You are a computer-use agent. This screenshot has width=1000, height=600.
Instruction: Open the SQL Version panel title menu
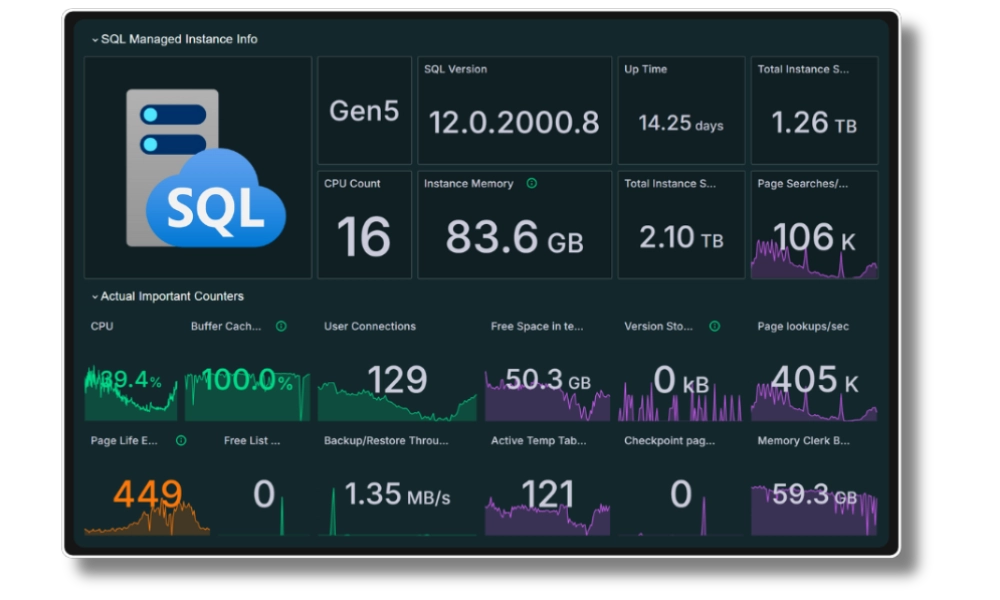coord(455,70)
